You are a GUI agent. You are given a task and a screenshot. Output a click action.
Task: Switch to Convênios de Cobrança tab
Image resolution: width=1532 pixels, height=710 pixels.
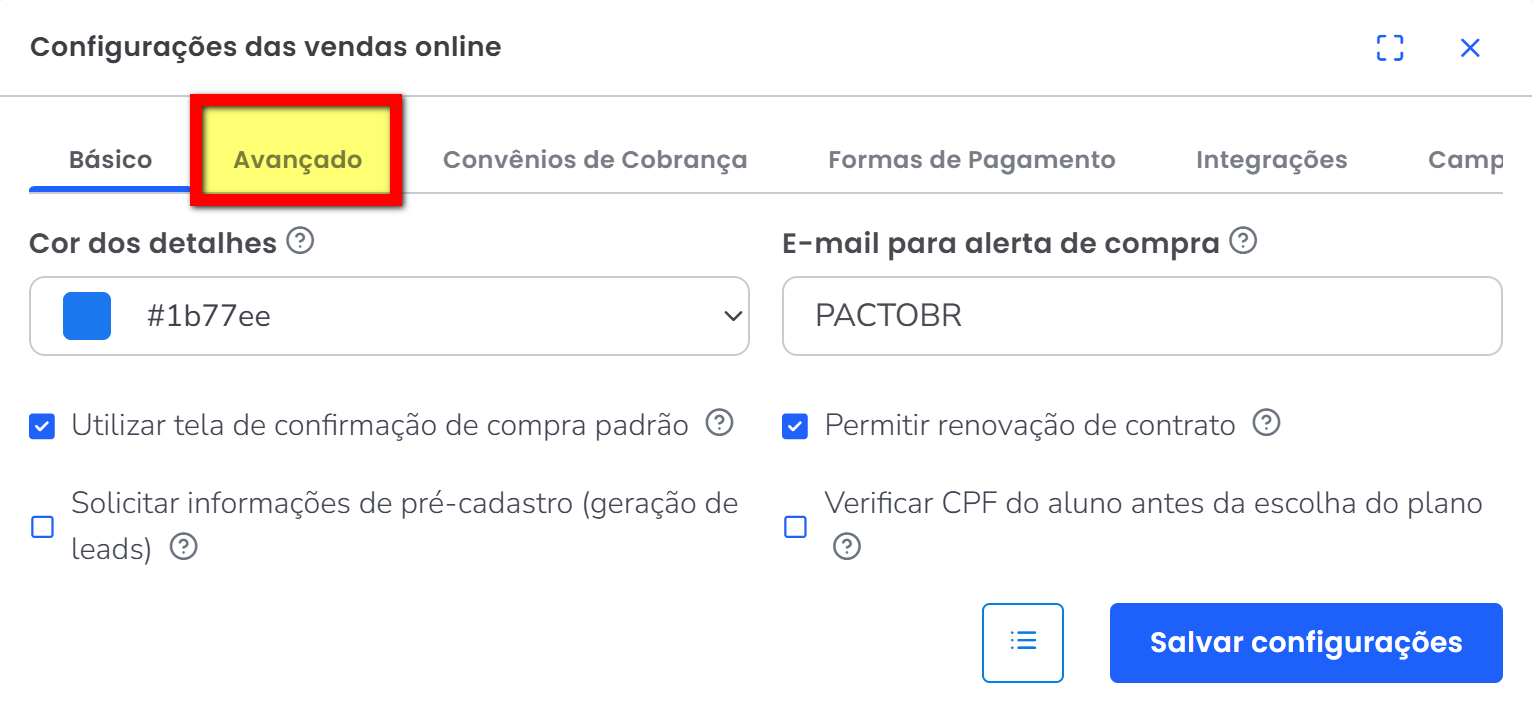(595, 160)
